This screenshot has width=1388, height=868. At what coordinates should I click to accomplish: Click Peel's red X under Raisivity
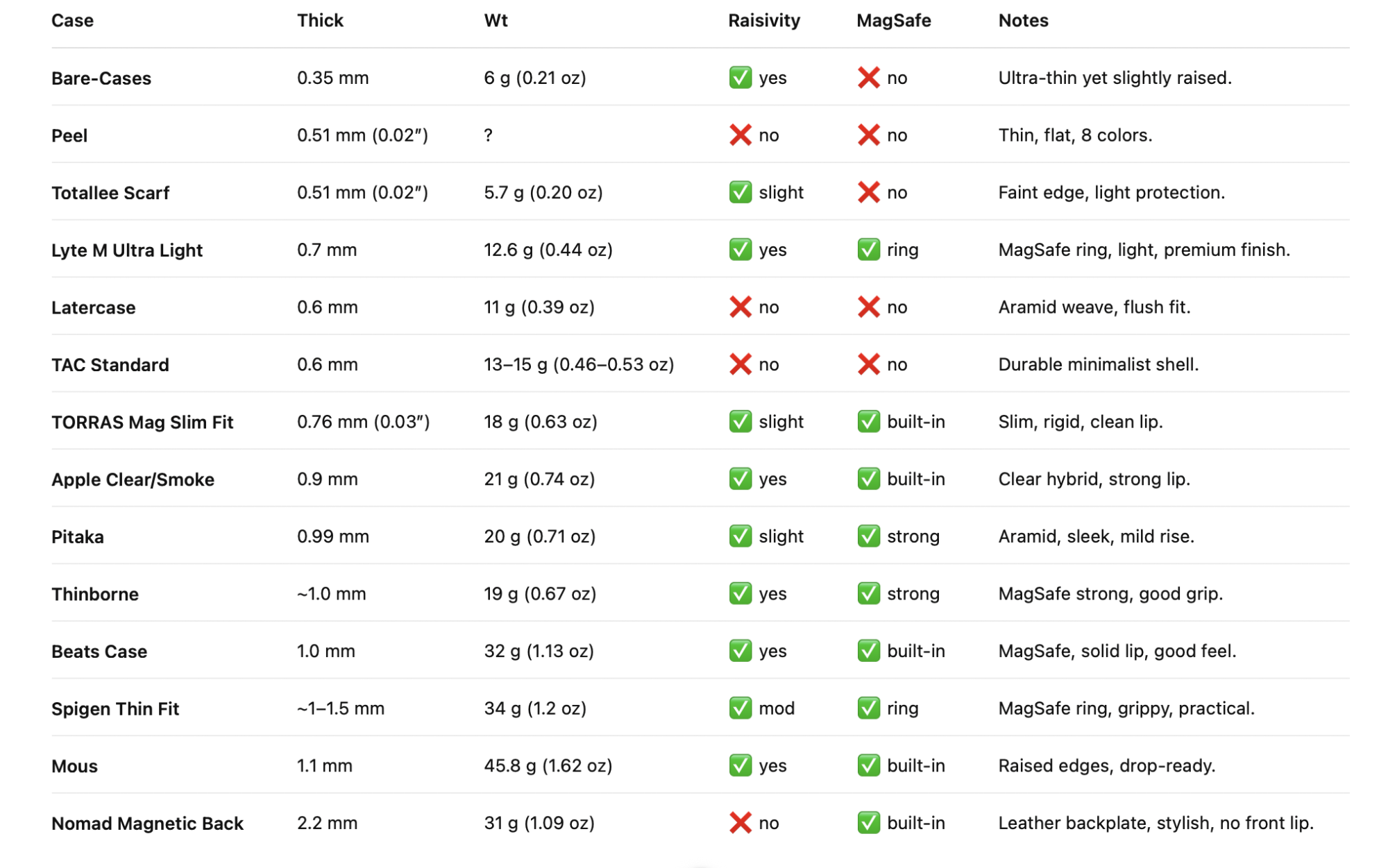[740, 135]
